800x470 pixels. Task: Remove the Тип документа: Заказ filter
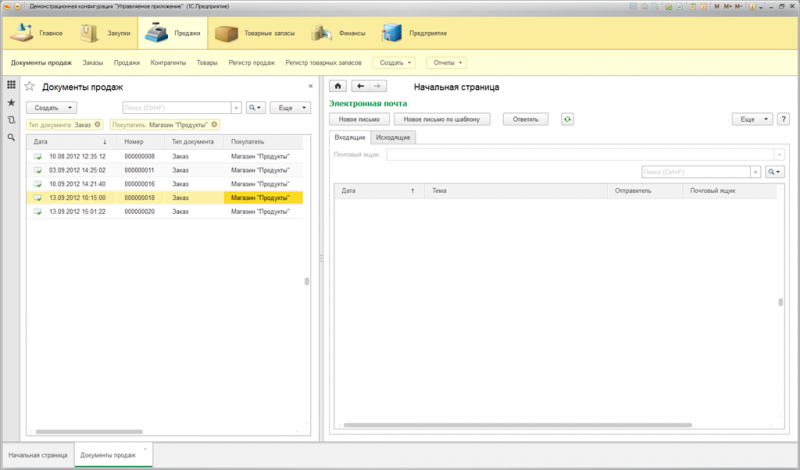pos(97,125)
